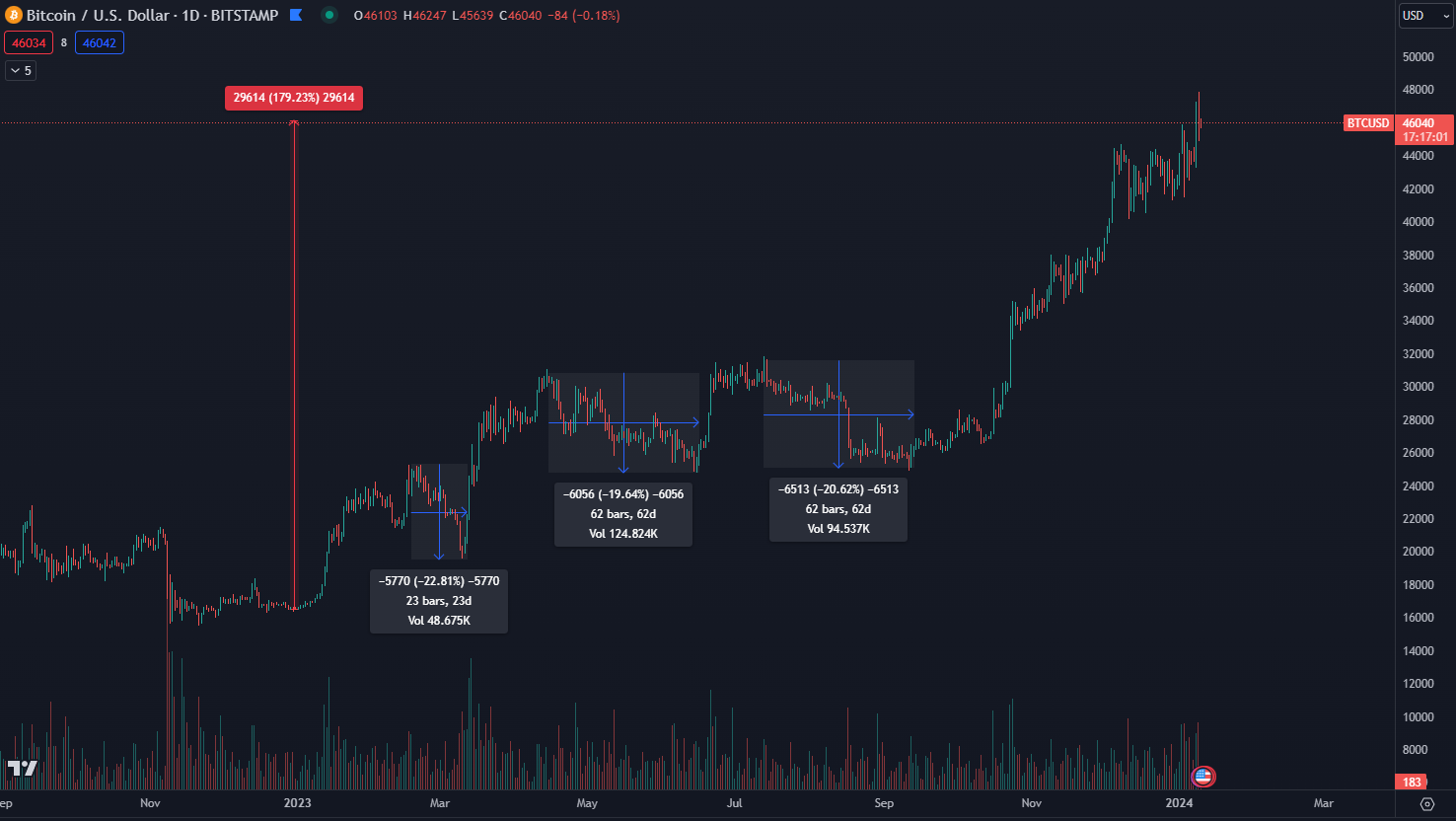The width and height of the screenshot is (1456, 821).
Task: Open the USD currency dropdown
Action: click(1425, 16)
